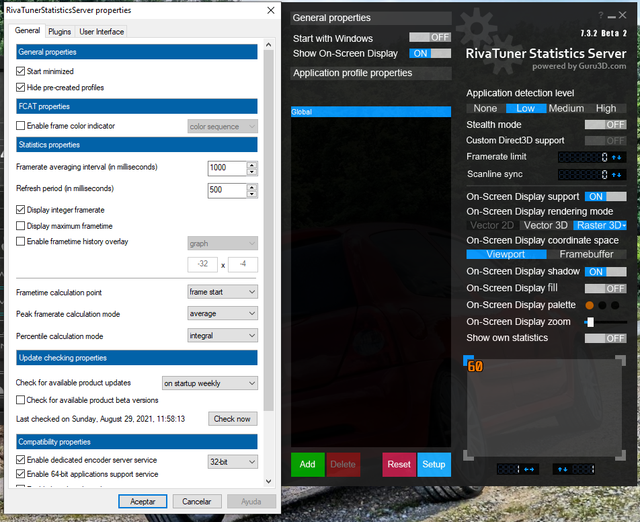Screen dimensions: 640x522
Task: Toggle On-Screen Display support switch
Action: (x=605, y=197)
